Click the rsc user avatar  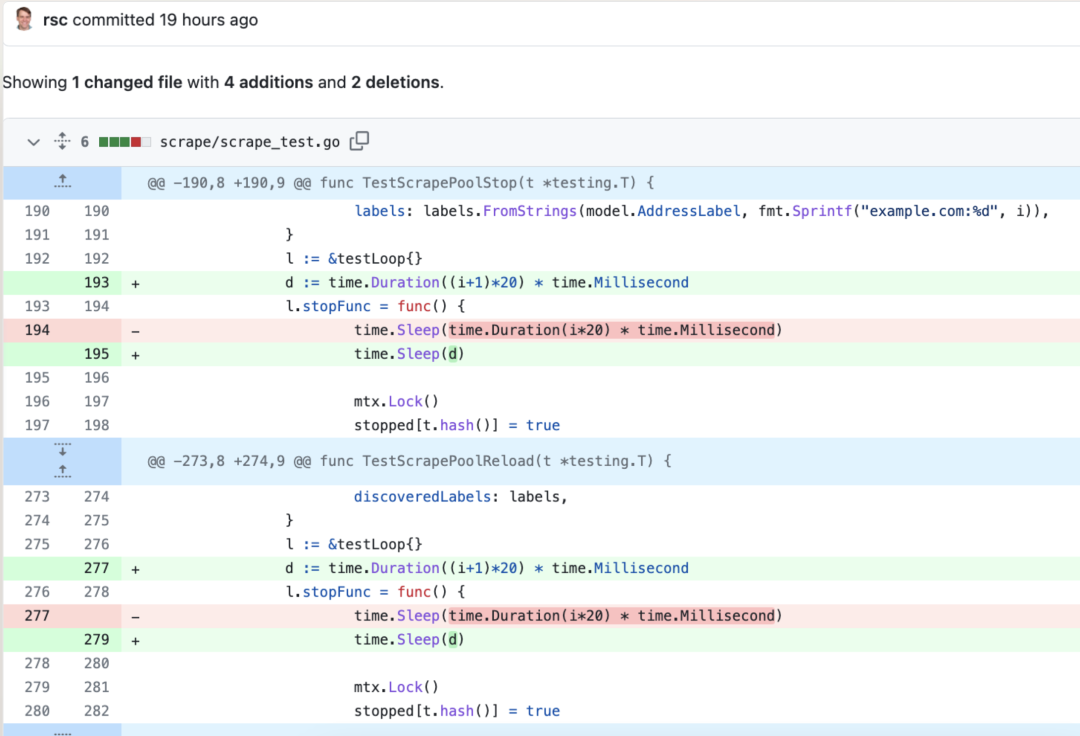coord(25,19)
